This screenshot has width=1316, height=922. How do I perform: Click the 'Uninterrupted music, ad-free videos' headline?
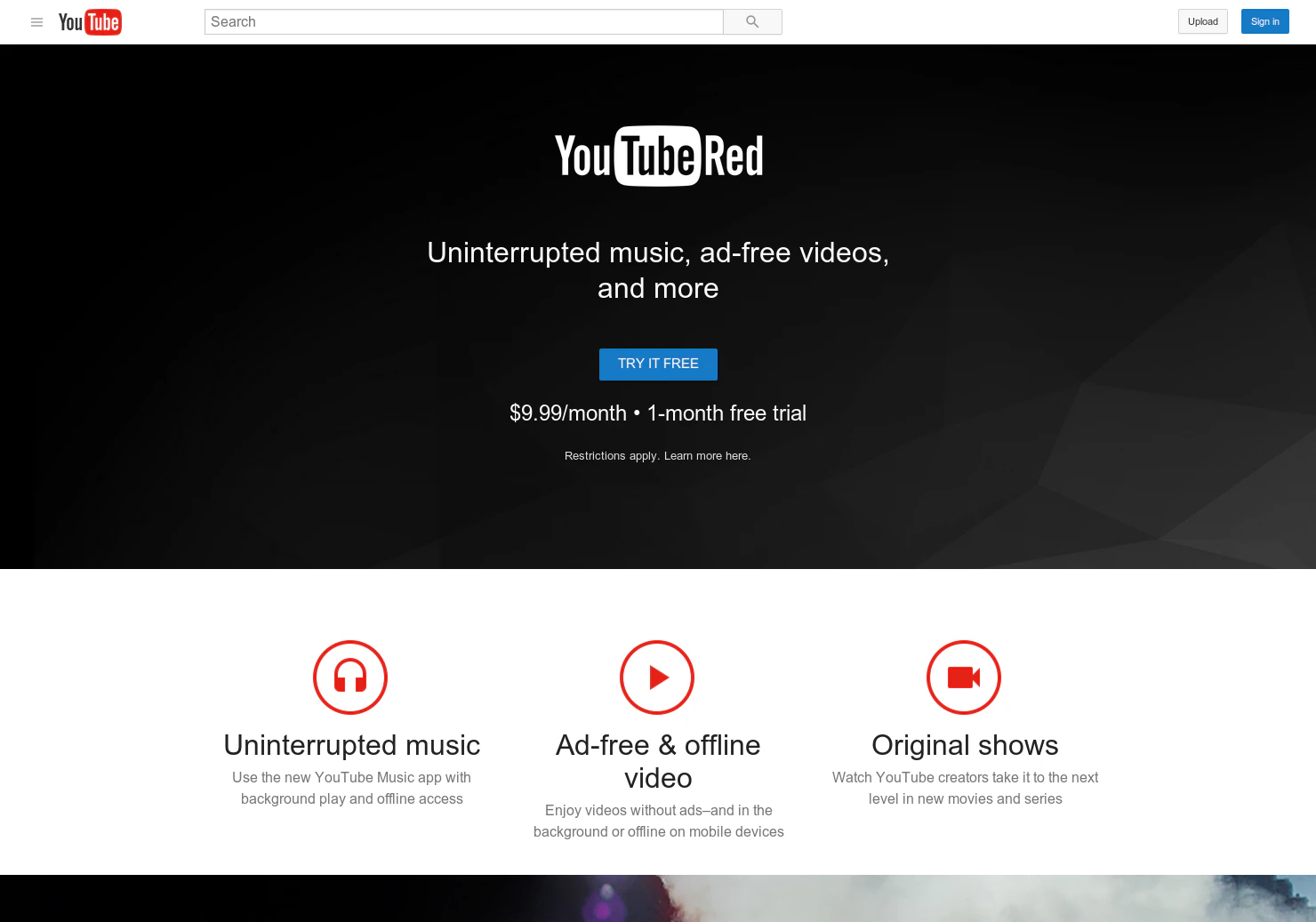click(658, 270)
